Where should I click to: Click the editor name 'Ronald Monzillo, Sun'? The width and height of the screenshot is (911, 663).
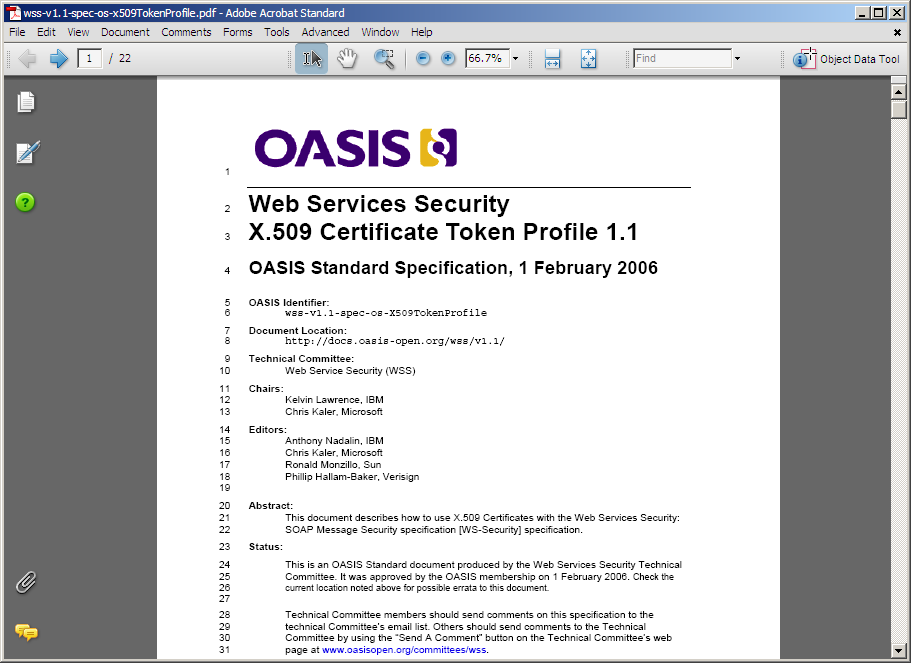pos(333,465)
